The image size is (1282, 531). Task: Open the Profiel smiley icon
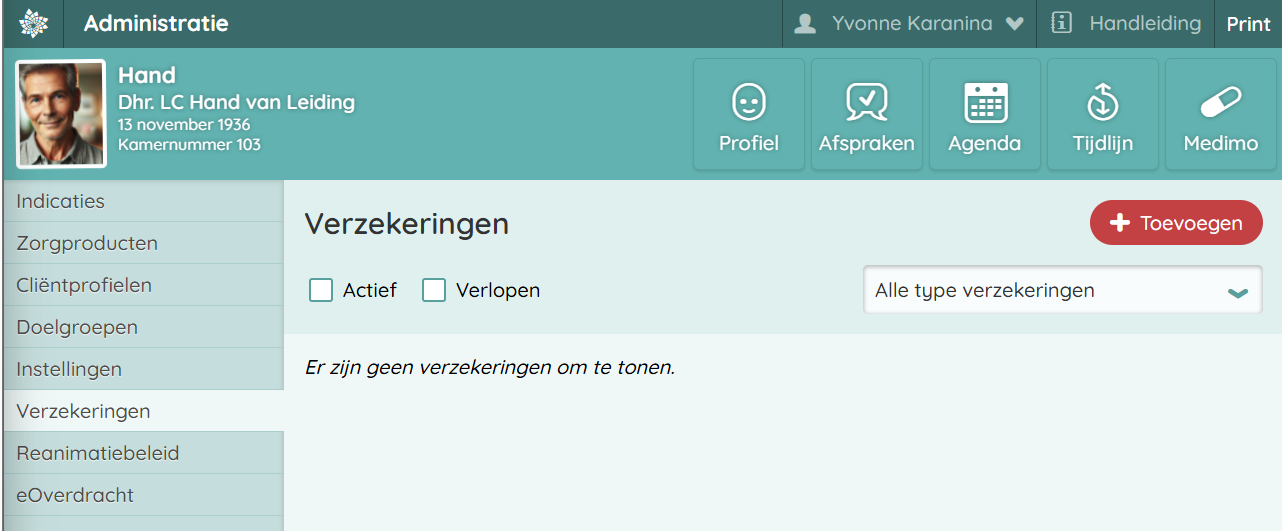pyautogui.click(x=748, y=102)
